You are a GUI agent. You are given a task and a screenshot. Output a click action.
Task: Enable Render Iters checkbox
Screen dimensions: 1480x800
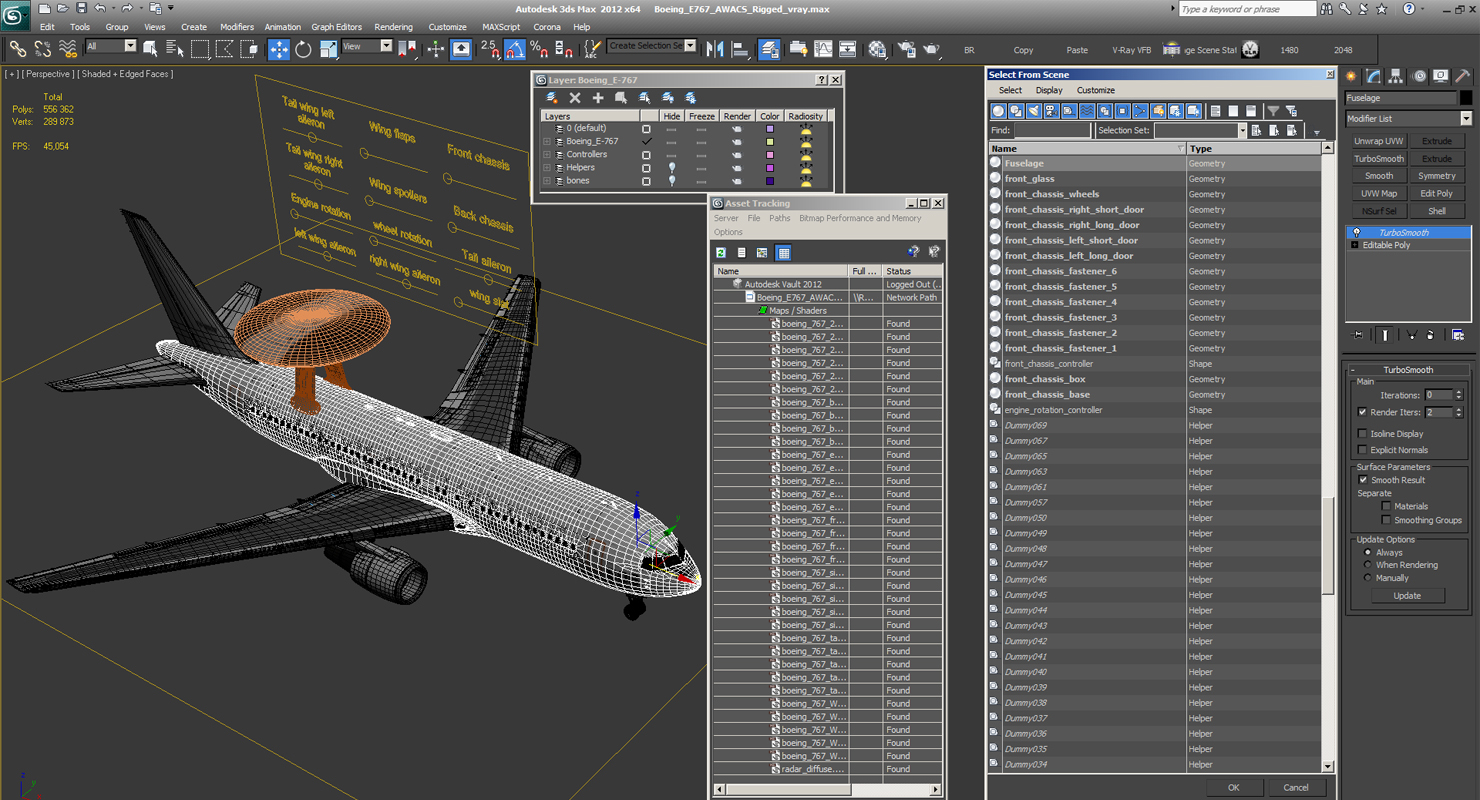(1363, 412)
